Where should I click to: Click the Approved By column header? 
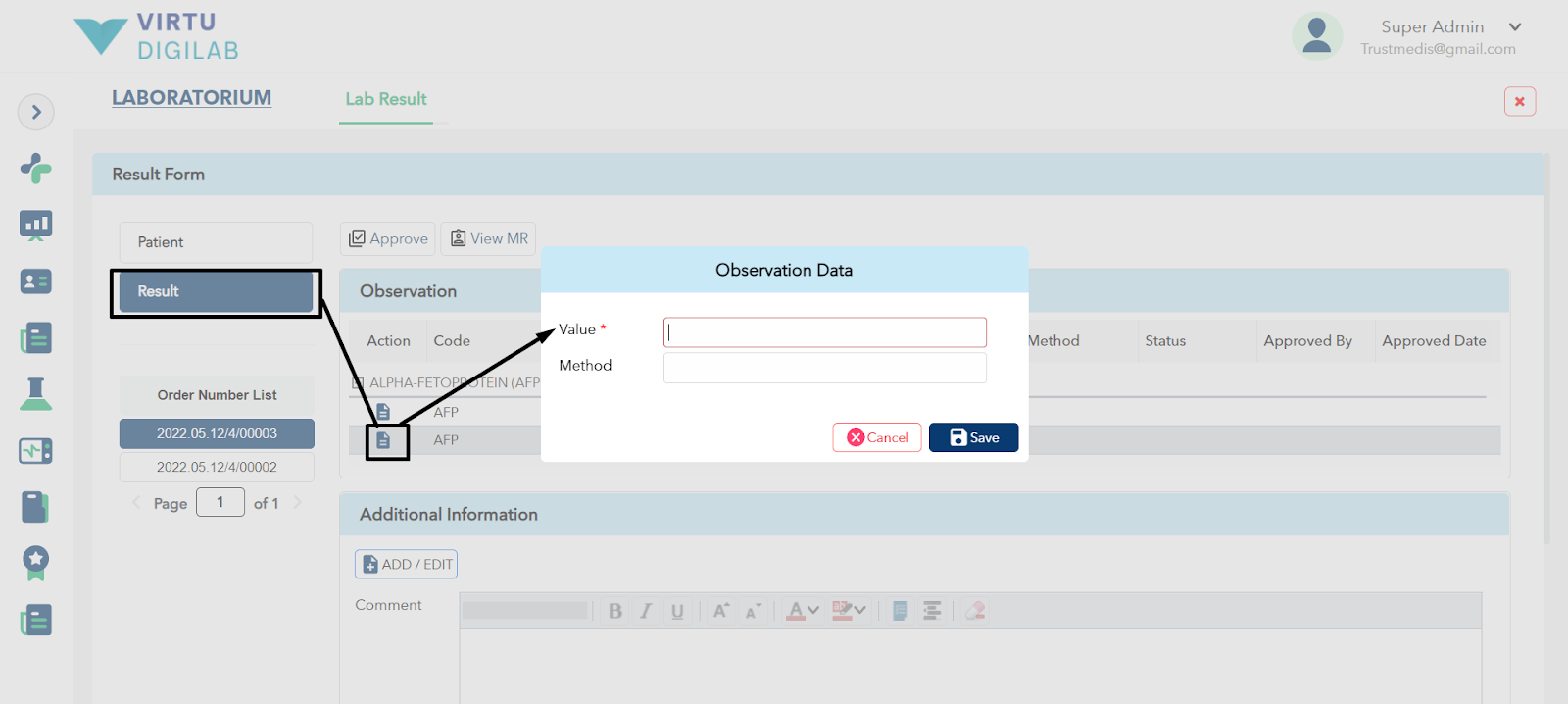pos(1307,340)
